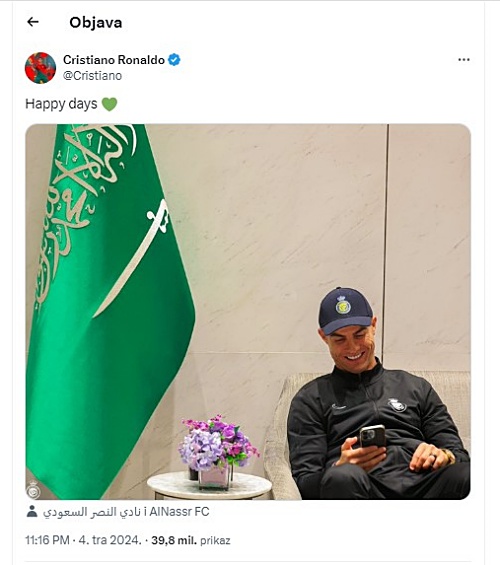Open the attached photo in full view
The image size is (500, 565).
(248, 312)
